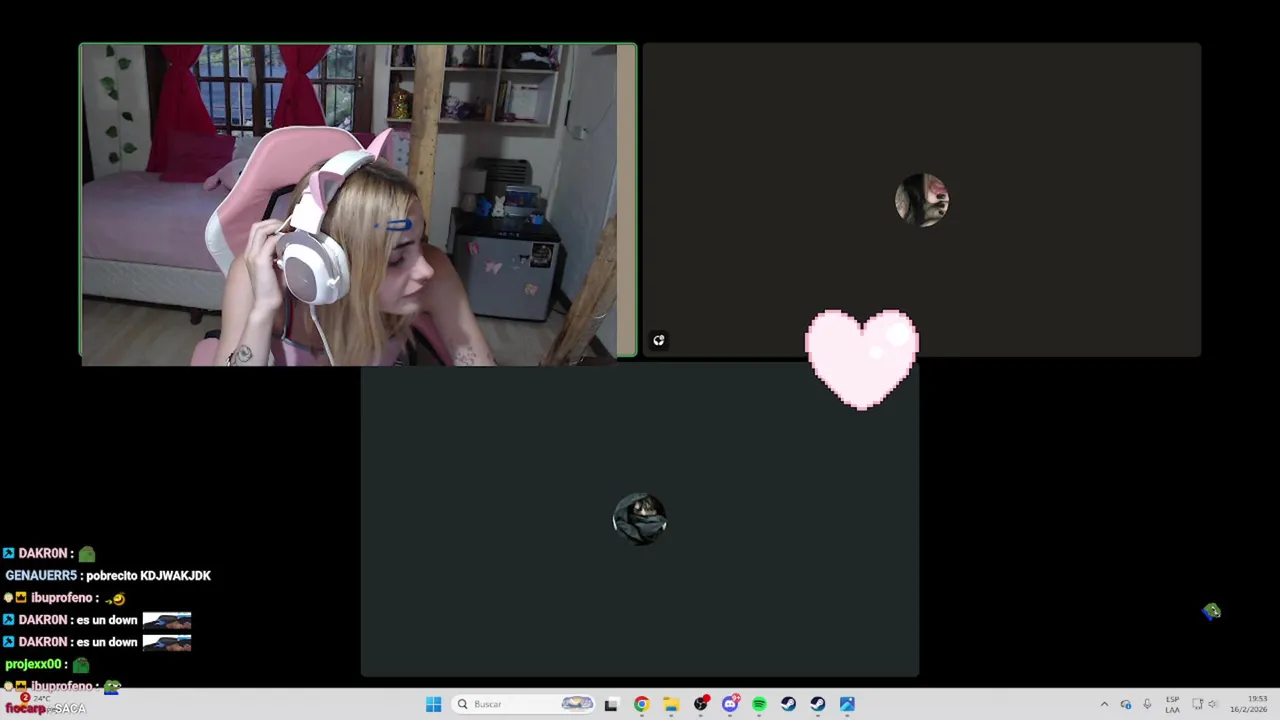Open Discord from the taskbar
This screenshot has height=720, width=1280.
click(730, 704)
